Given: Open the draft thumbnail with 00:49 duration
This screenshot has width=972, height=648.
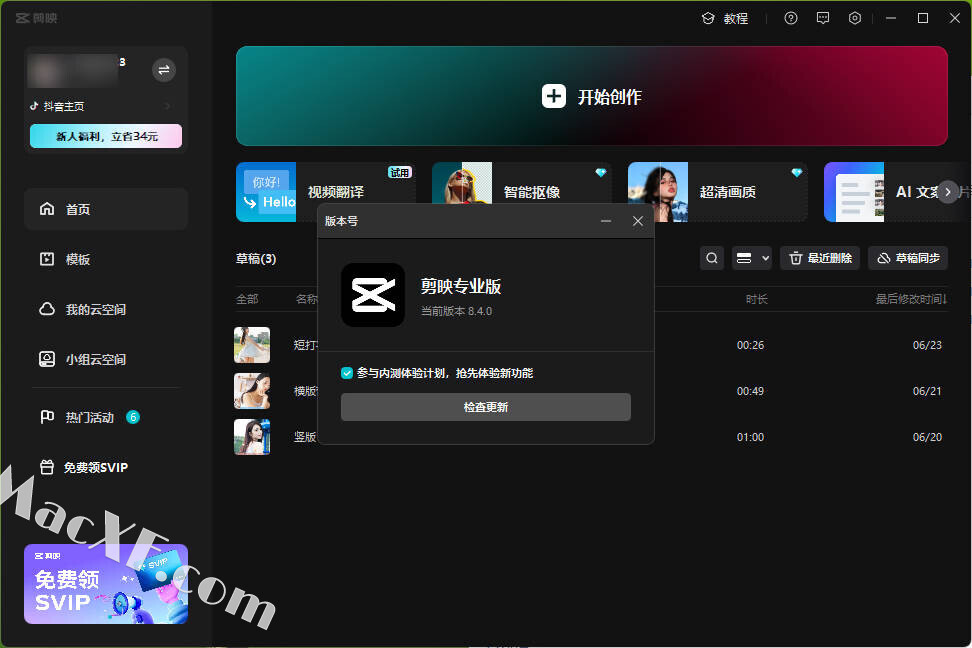Looking at the screenshot, I should (x=252, y=391).
